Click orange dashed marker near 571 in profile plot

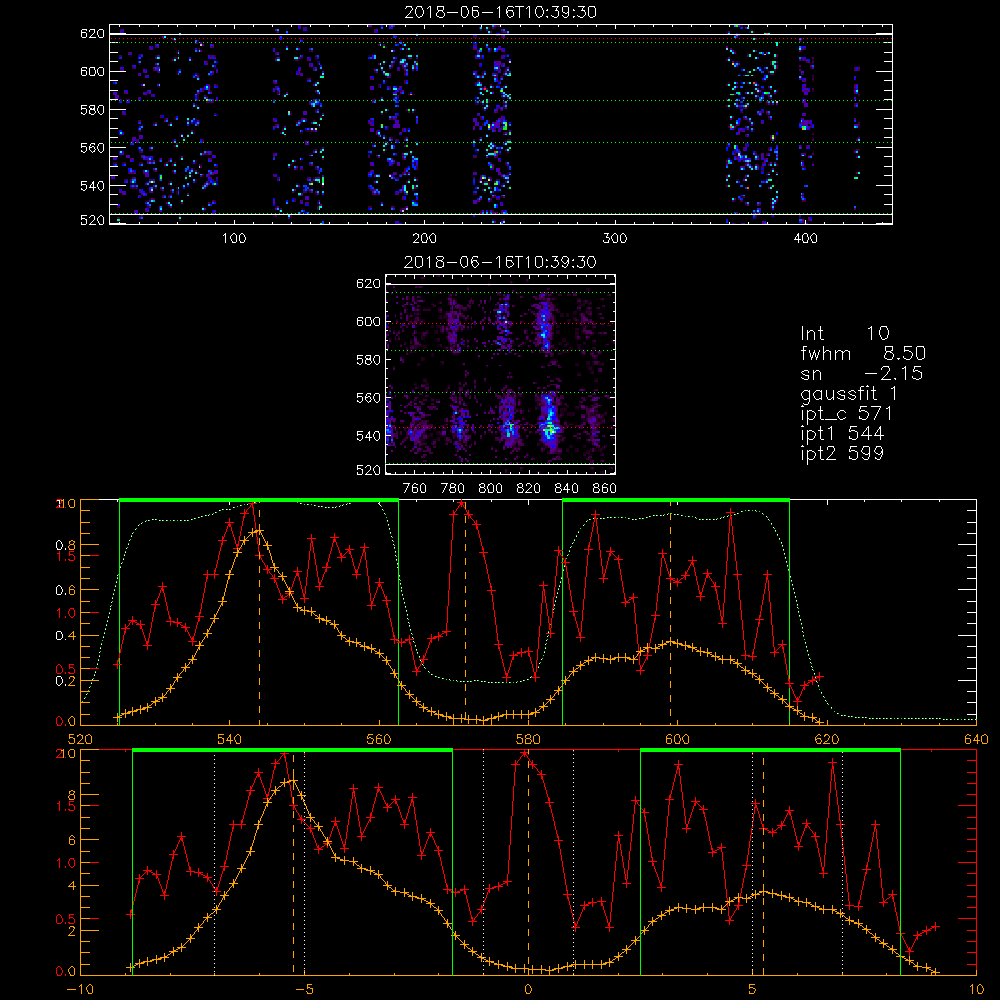[465, 612]
